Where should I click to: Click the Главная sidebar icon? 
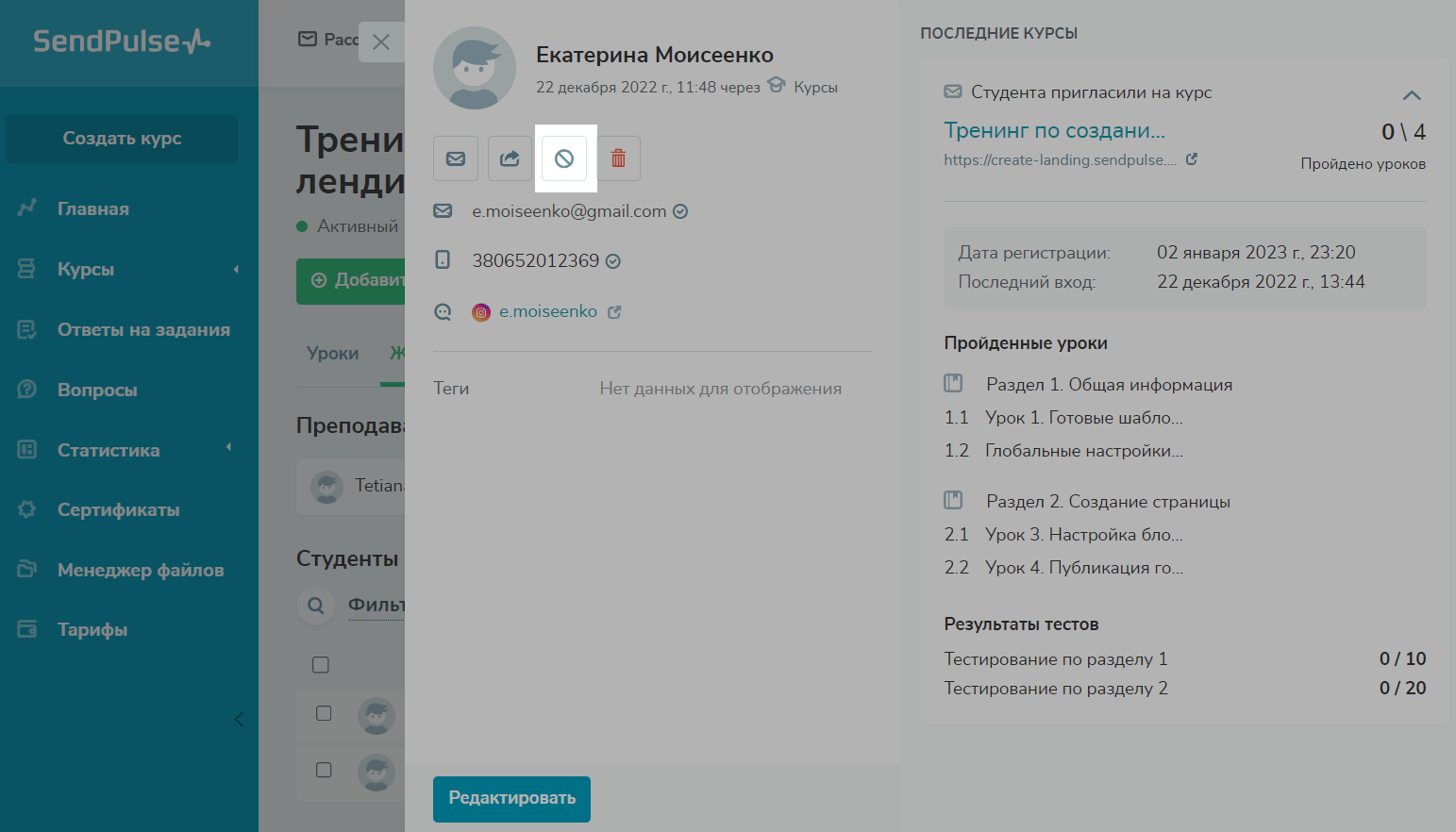pyautogui.click(x=27, y=208)
